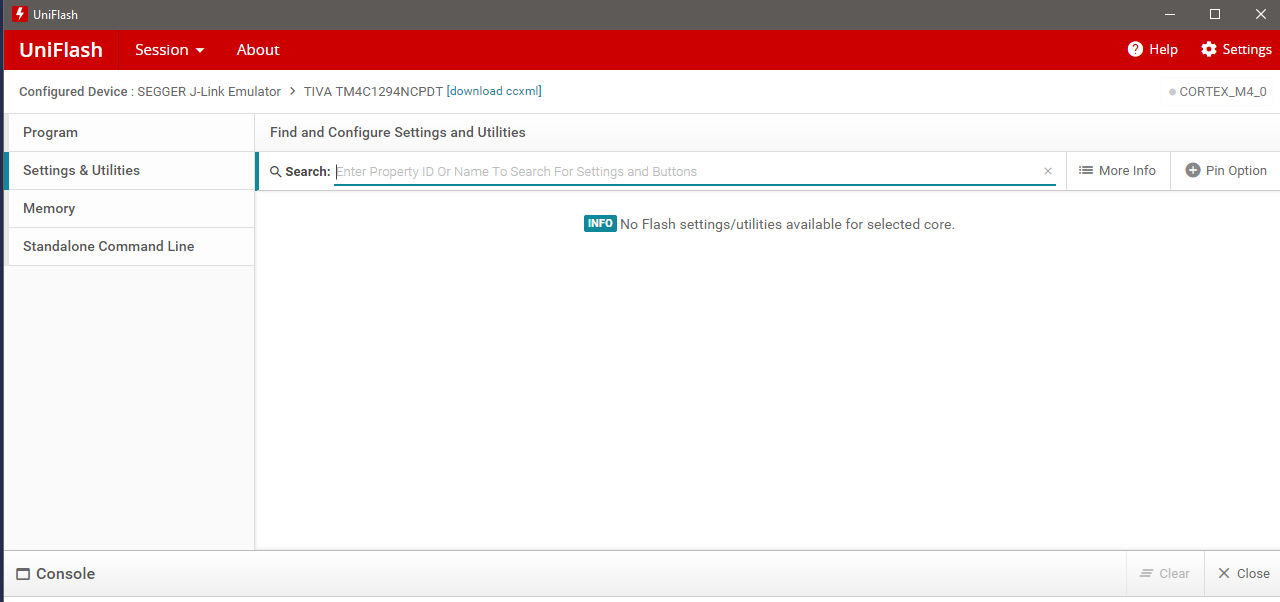Open the Standalone Command Line tab

130,247
